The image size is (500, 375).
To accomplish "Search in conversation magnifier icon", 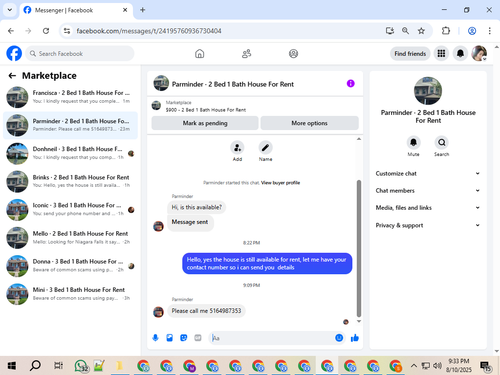I will 442,143.
